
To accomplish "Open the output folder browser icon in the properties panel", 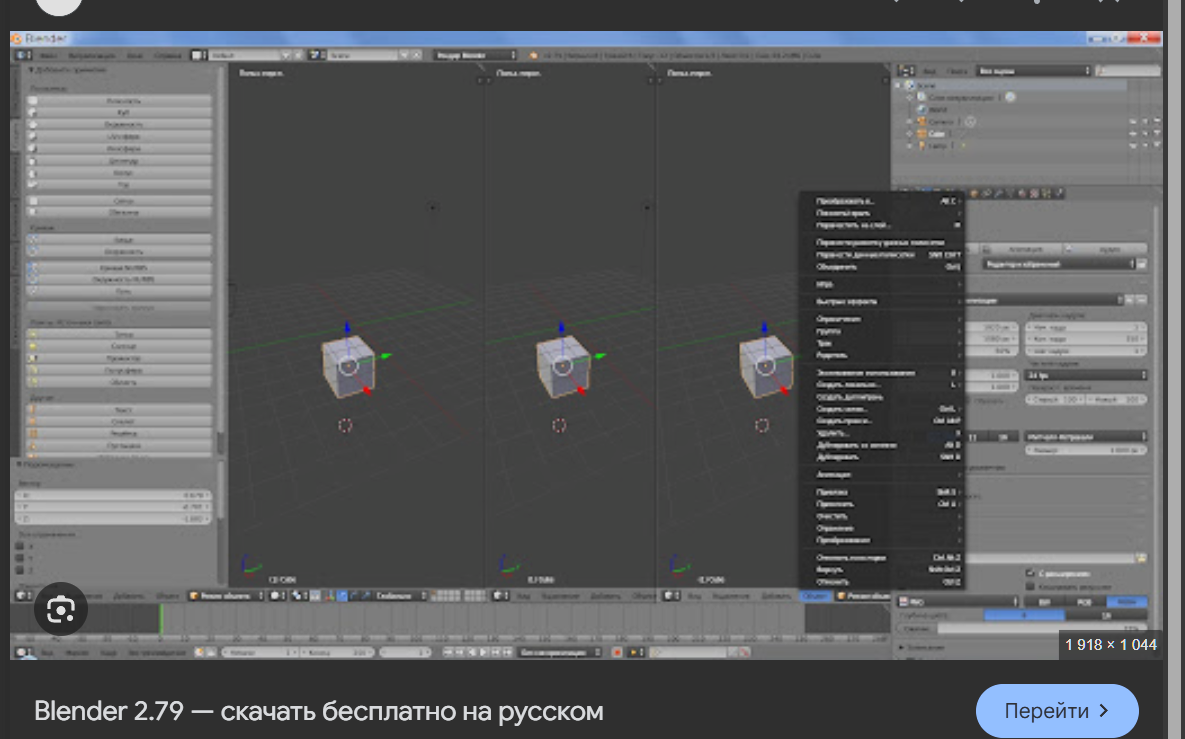I will pos(1141,558).
